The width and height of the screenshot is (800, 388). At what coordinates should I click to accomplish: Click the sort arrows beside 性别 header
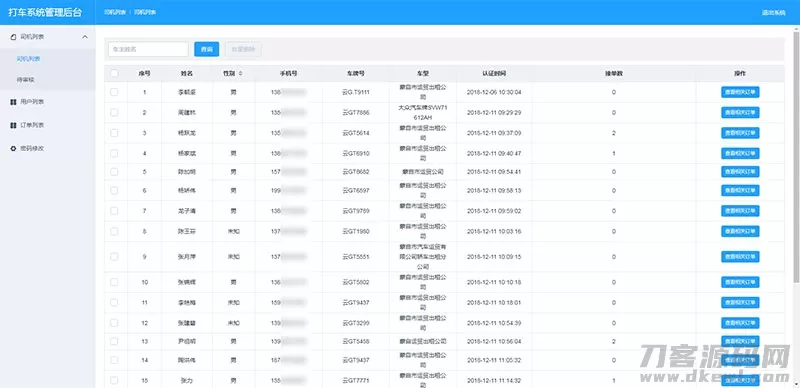pos(240,74)
